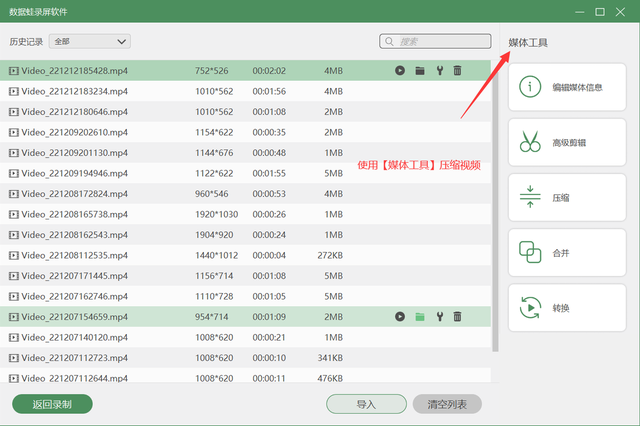Click the 清空列表 button
This screenshot has width=640, height=426.
447,404
